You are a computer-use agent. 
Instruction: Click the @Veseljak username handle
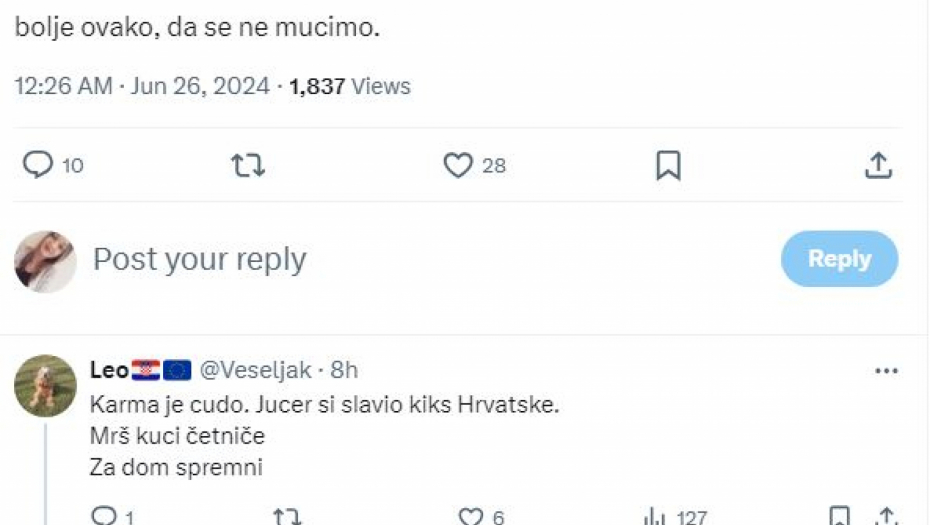pyautogui.click(x=254, y=371)
